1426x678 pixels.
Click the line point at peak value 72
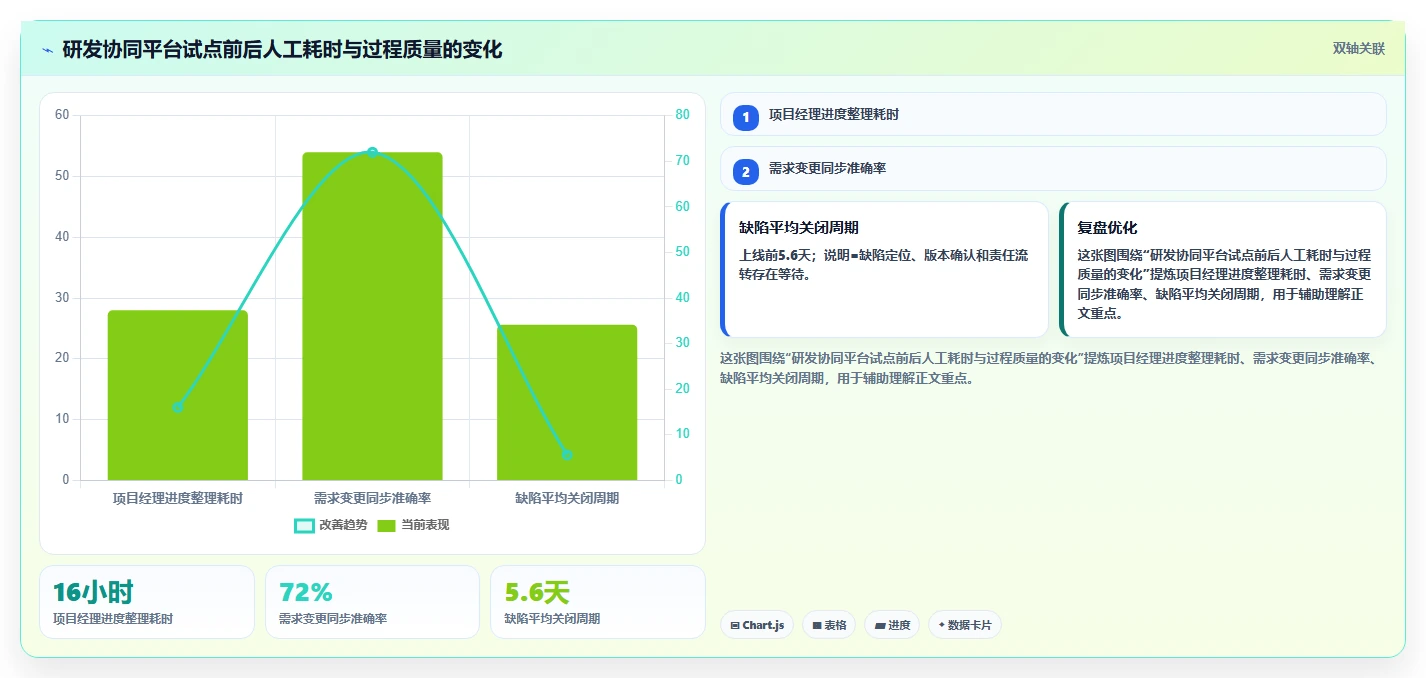tap(372, 152)
